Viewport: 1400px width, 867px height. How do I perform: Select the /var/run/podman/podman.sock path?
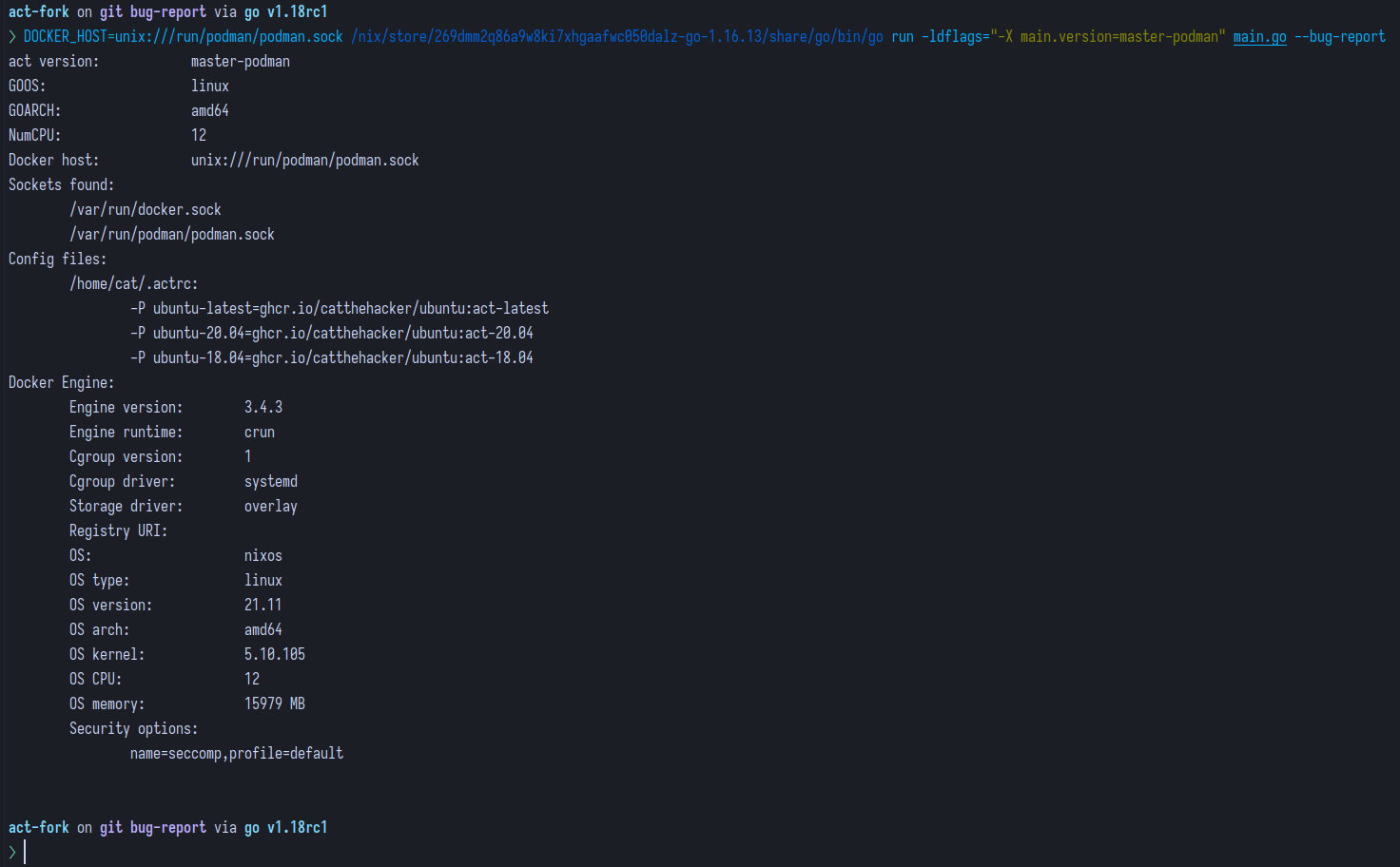[x=172, y=235]
